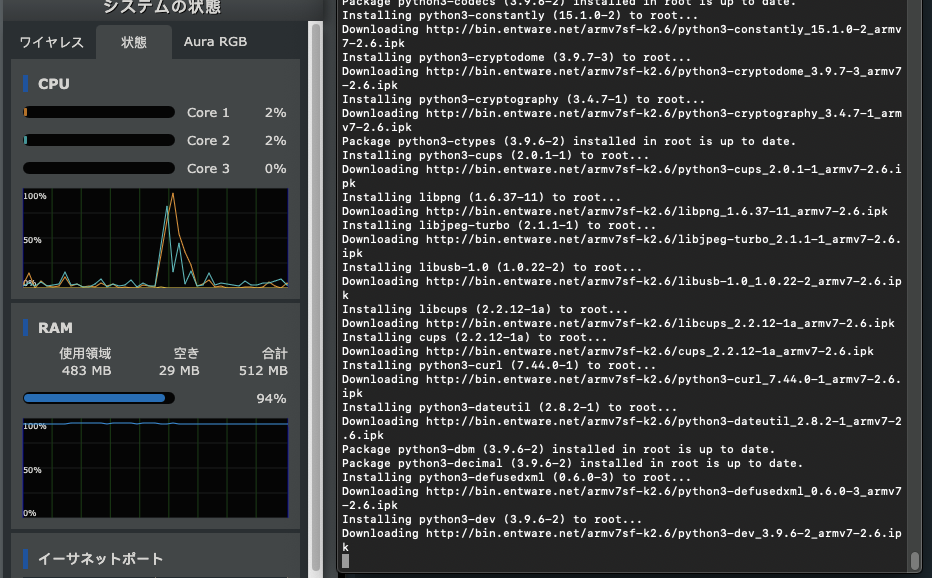
Task: Switch to the ワイヤレス tab
Action: pos(52,42)
